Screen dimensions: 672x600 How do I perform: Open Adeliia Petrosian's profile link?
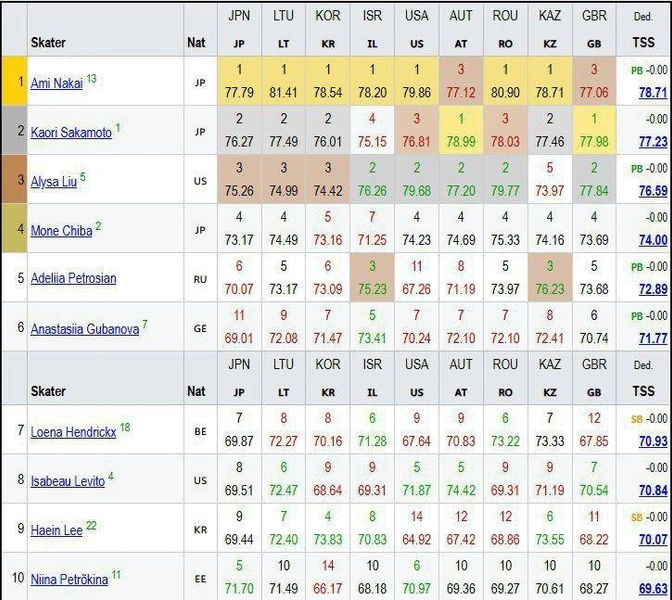click(73, 279)
